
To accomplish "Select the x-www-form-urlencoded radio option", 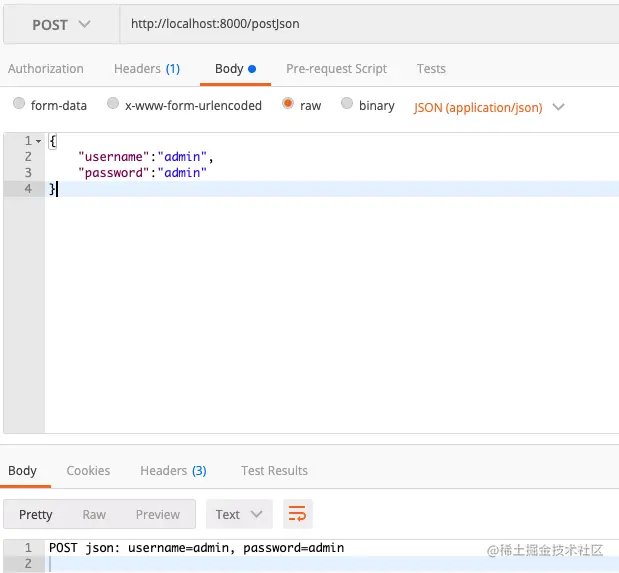I will click(x=113, y=103).
